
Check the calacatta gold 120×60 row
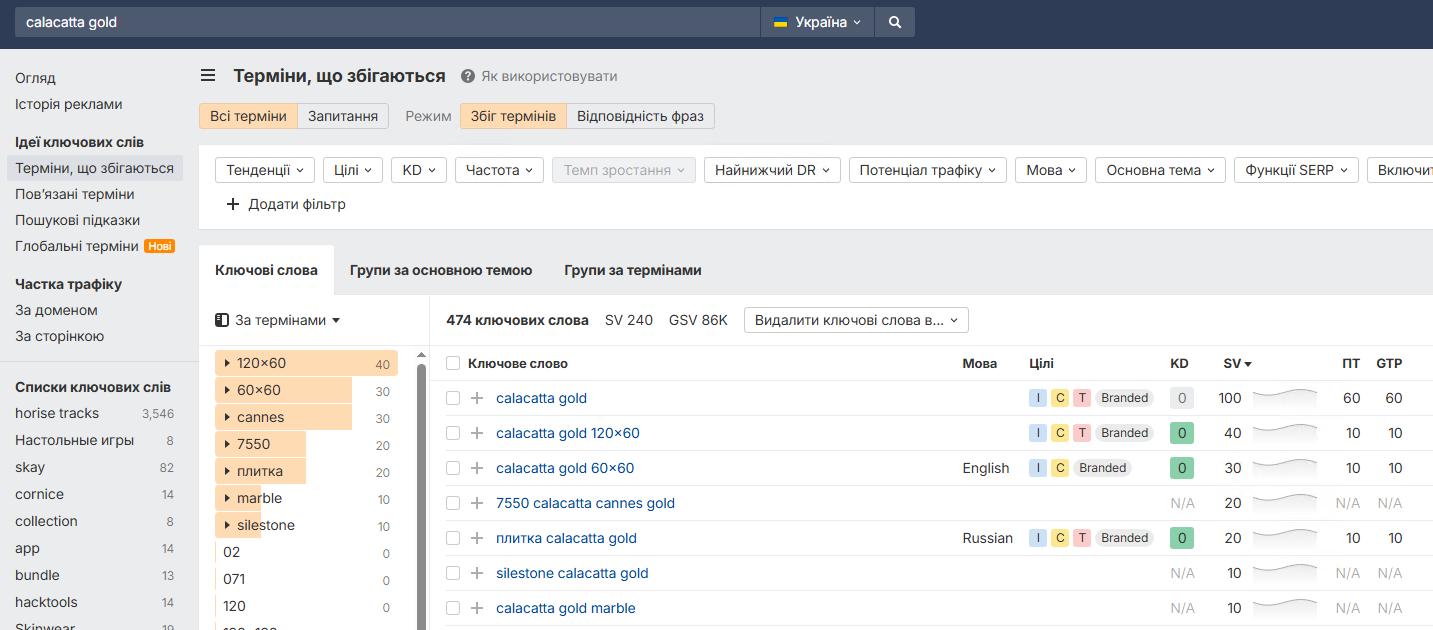[x=453, y=433]
